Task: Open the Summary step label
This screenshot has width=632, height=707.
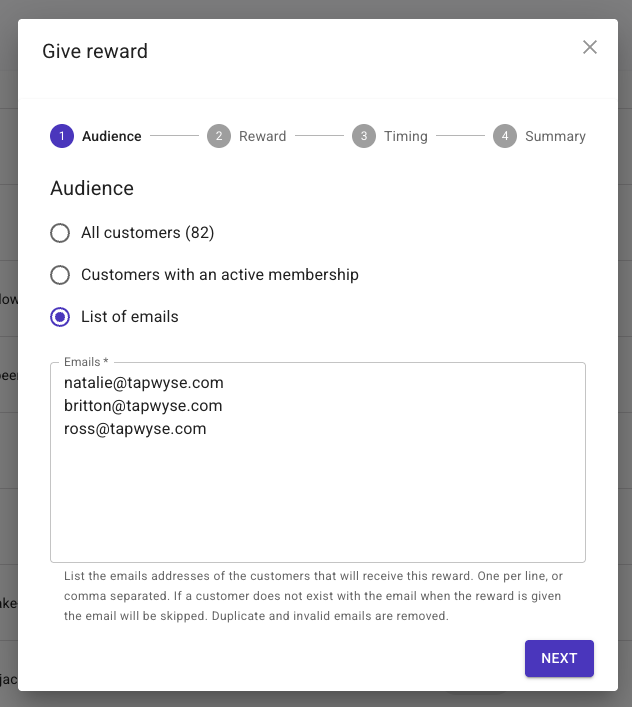Action: click(555, 136)
